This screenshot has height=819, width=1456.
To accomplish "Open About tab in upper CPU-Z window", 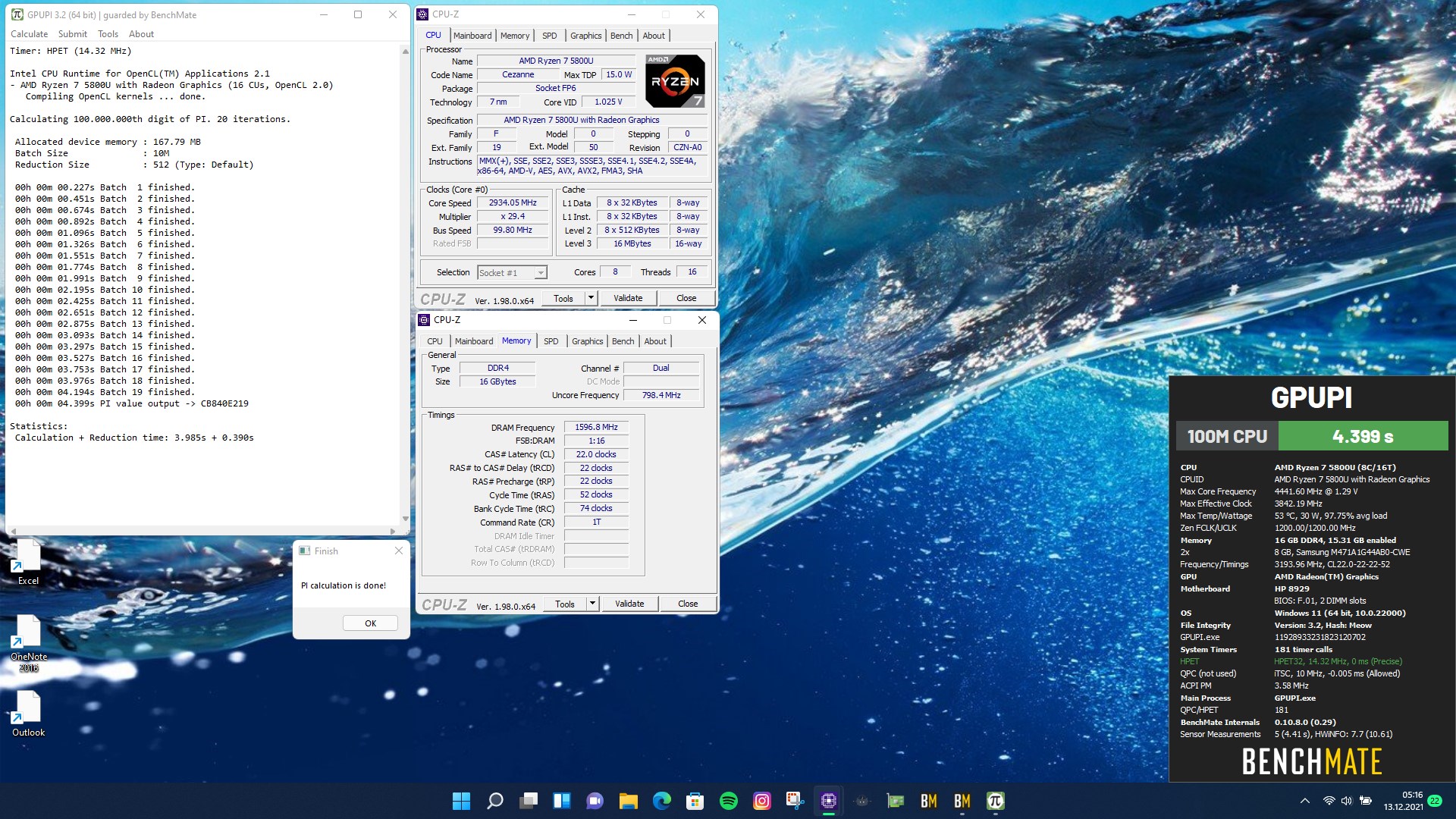I will click(x=654, y=36).
